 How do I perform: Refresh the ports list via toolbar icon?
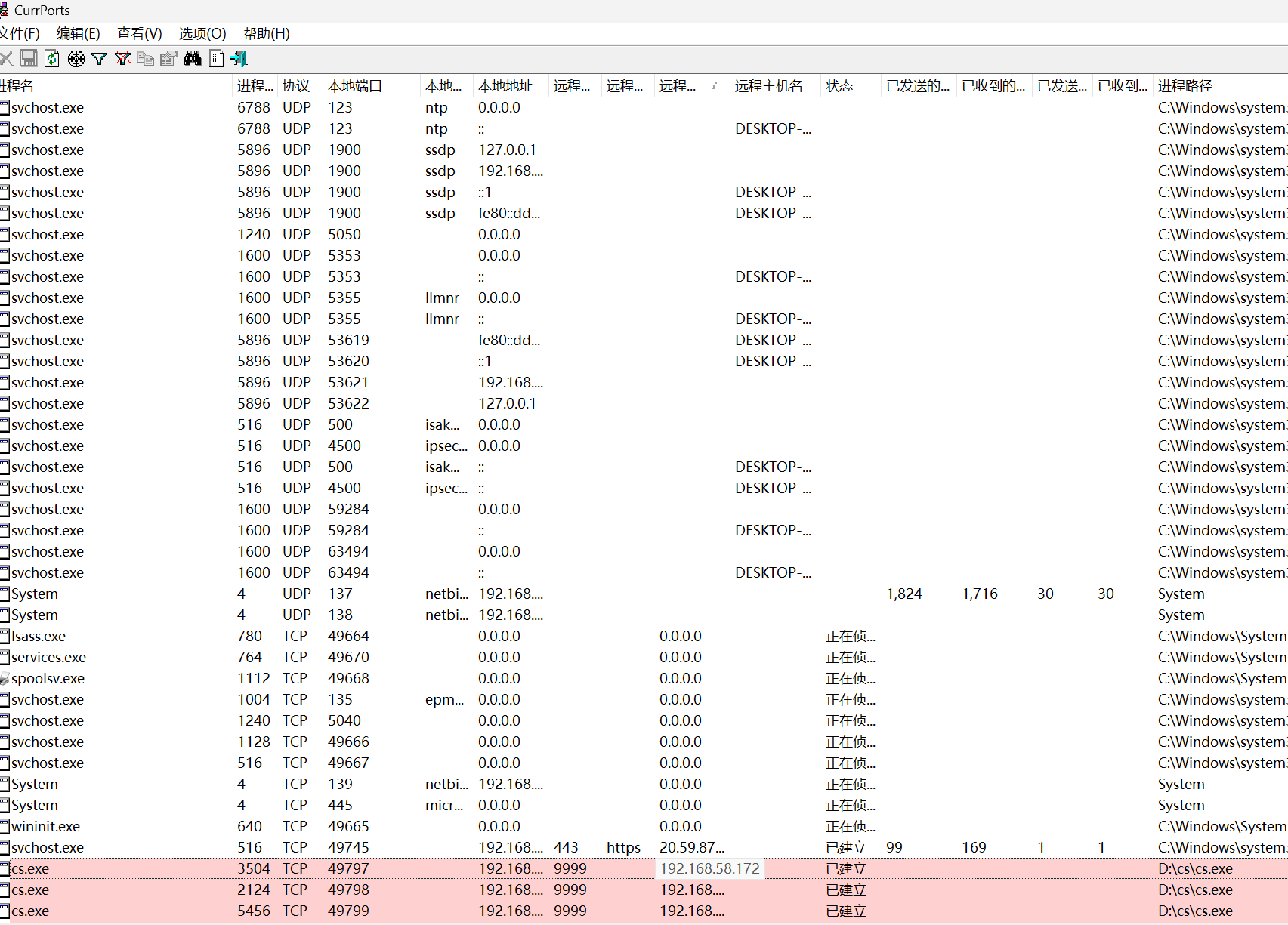click(52, 58)
